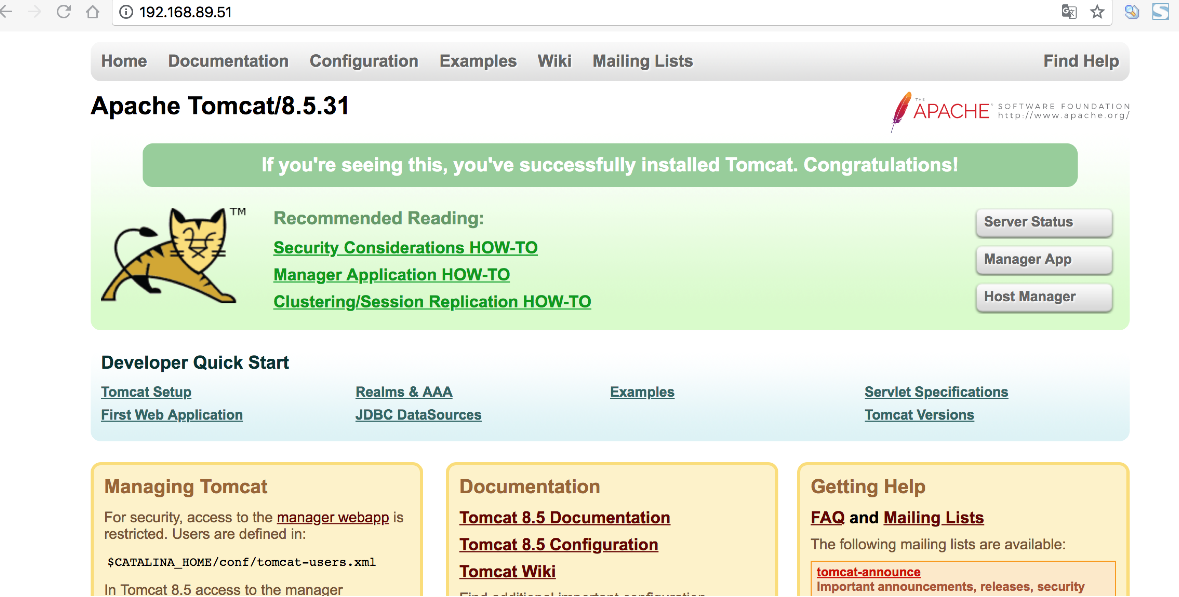This screenshot has width=1179, height=597.
Task: Open Configuration in the top navigation
Action: click(x=364, y=62)
